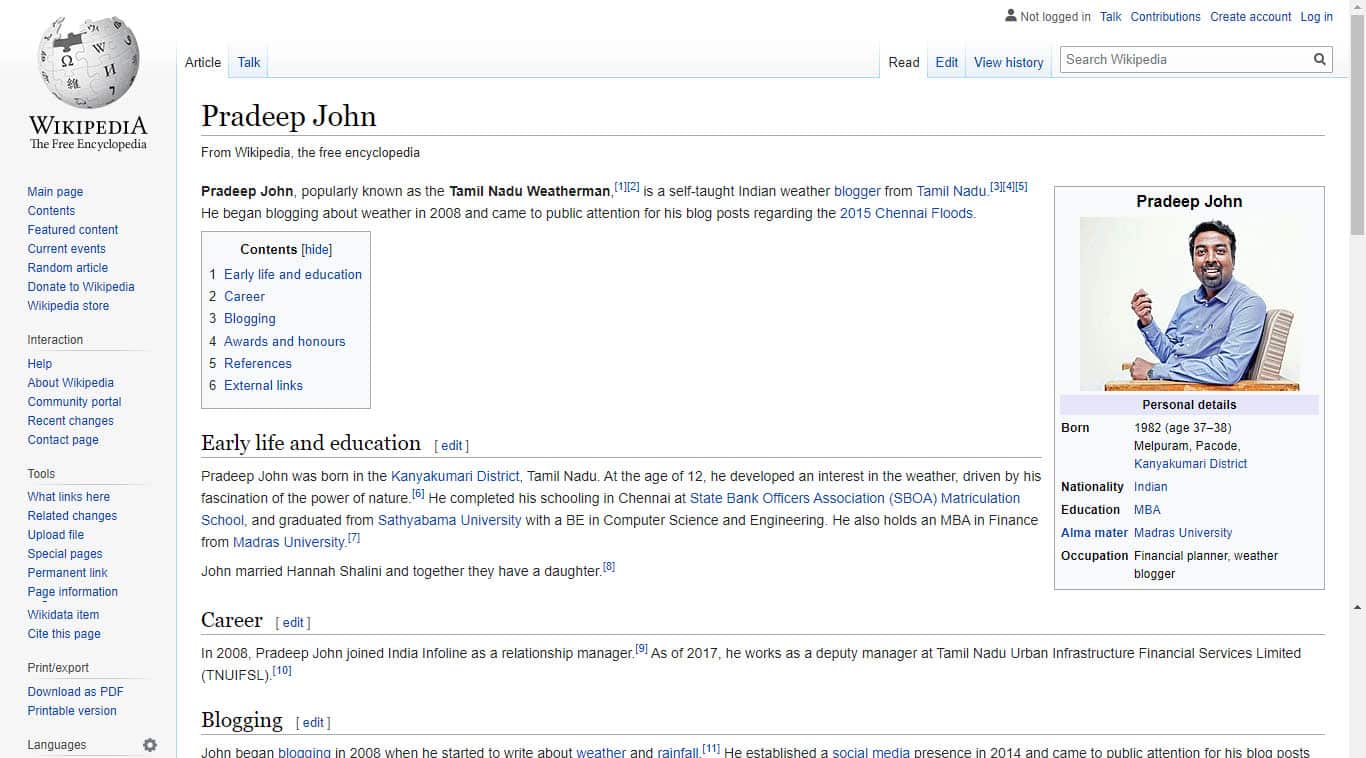The width and height of the screenshot is (1366, 758).
Task: Open the Wikipedia store link
Action: 68,306
